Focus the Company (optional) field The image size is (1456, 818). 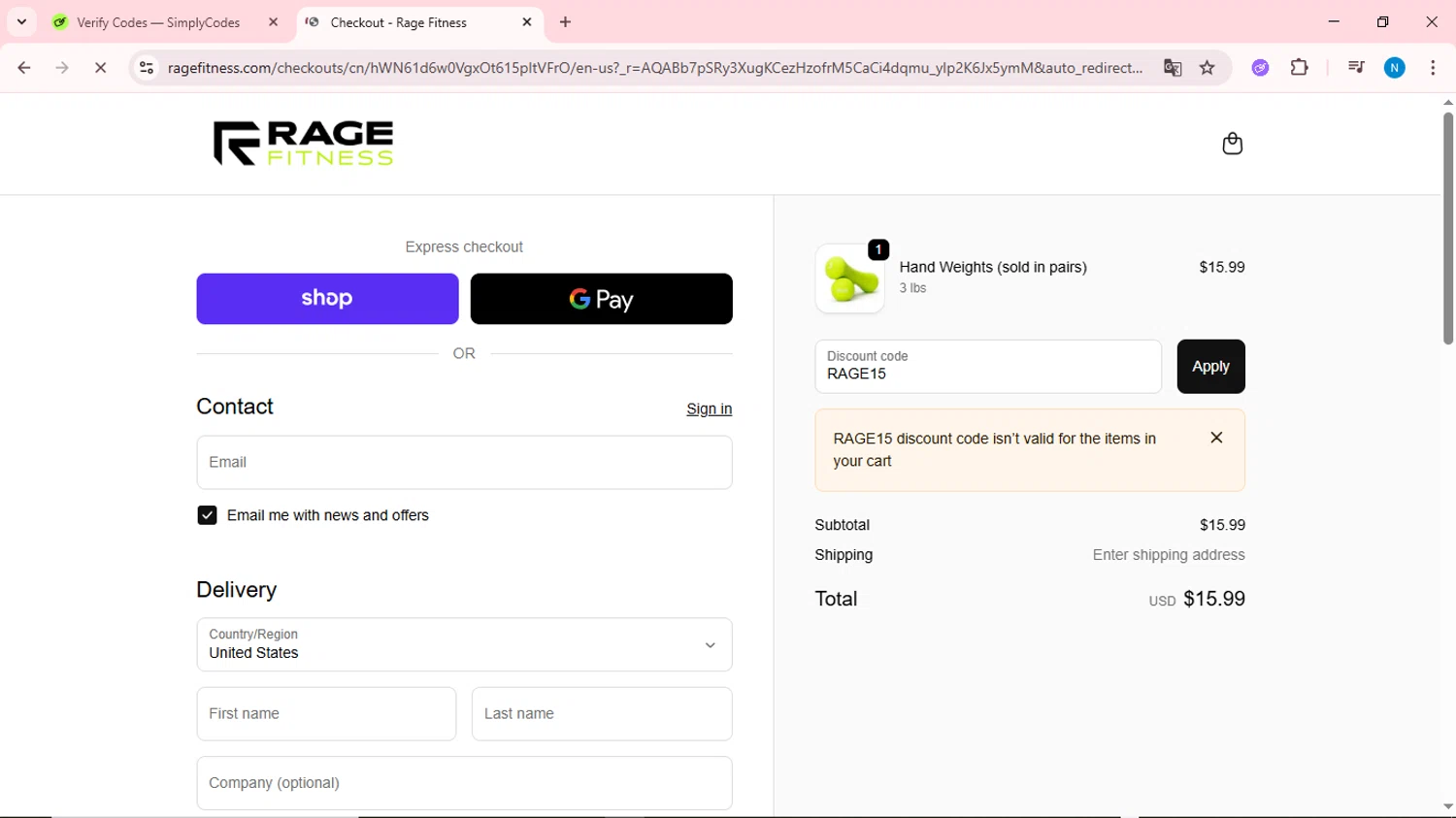(464, 783)
